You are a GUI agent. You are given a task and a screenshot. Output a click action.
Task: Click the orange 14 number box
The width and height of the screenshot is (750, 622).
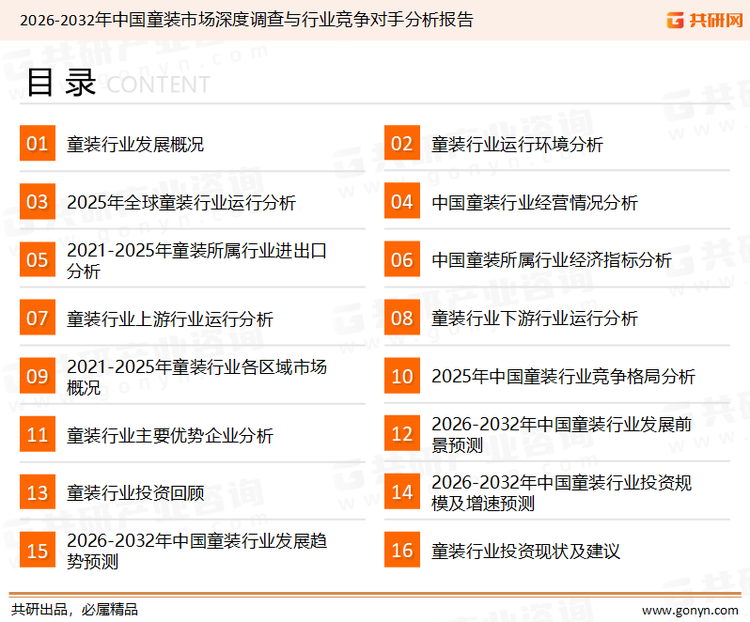click(402, 491)
